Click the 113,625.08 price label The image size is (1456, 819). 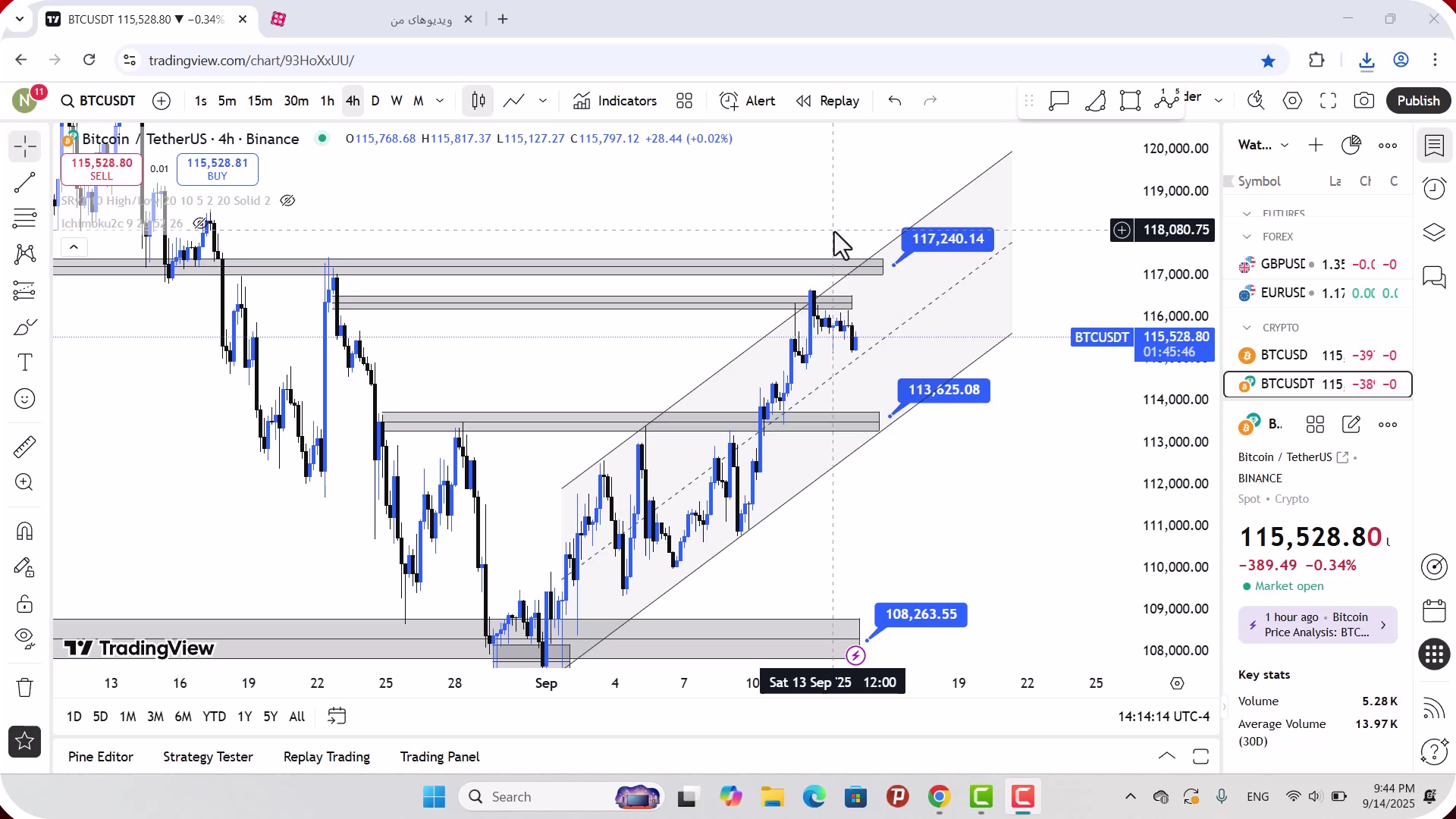pyautogui.click(x=944, y=390)
